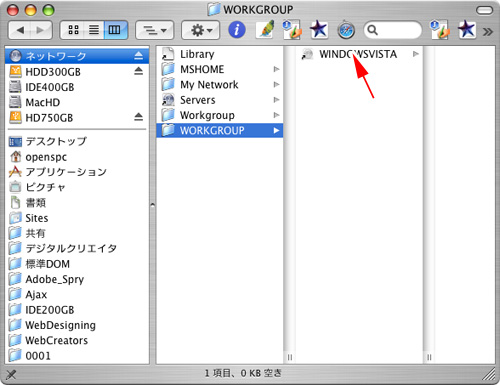
Task: Select MacHD drive in sidebar
Action: (77, 102)
